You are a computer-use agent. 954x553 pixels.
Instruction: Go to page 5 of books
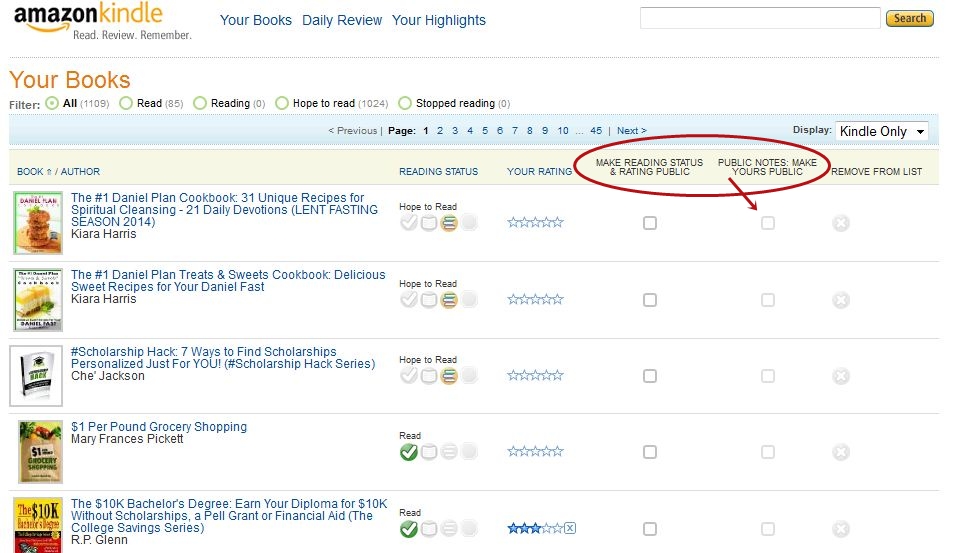click(x=485, y=131)
